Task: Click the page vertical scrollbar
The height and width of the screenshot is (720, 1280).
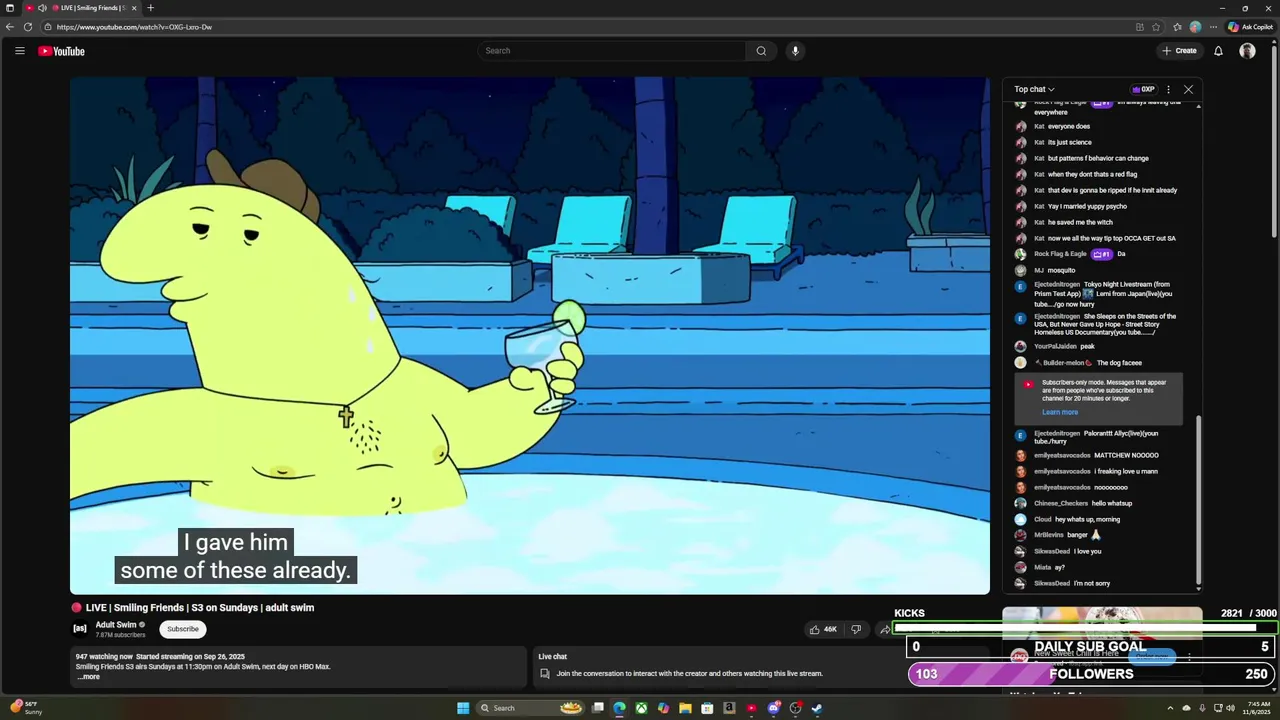Action: (x=1275, y=140)
